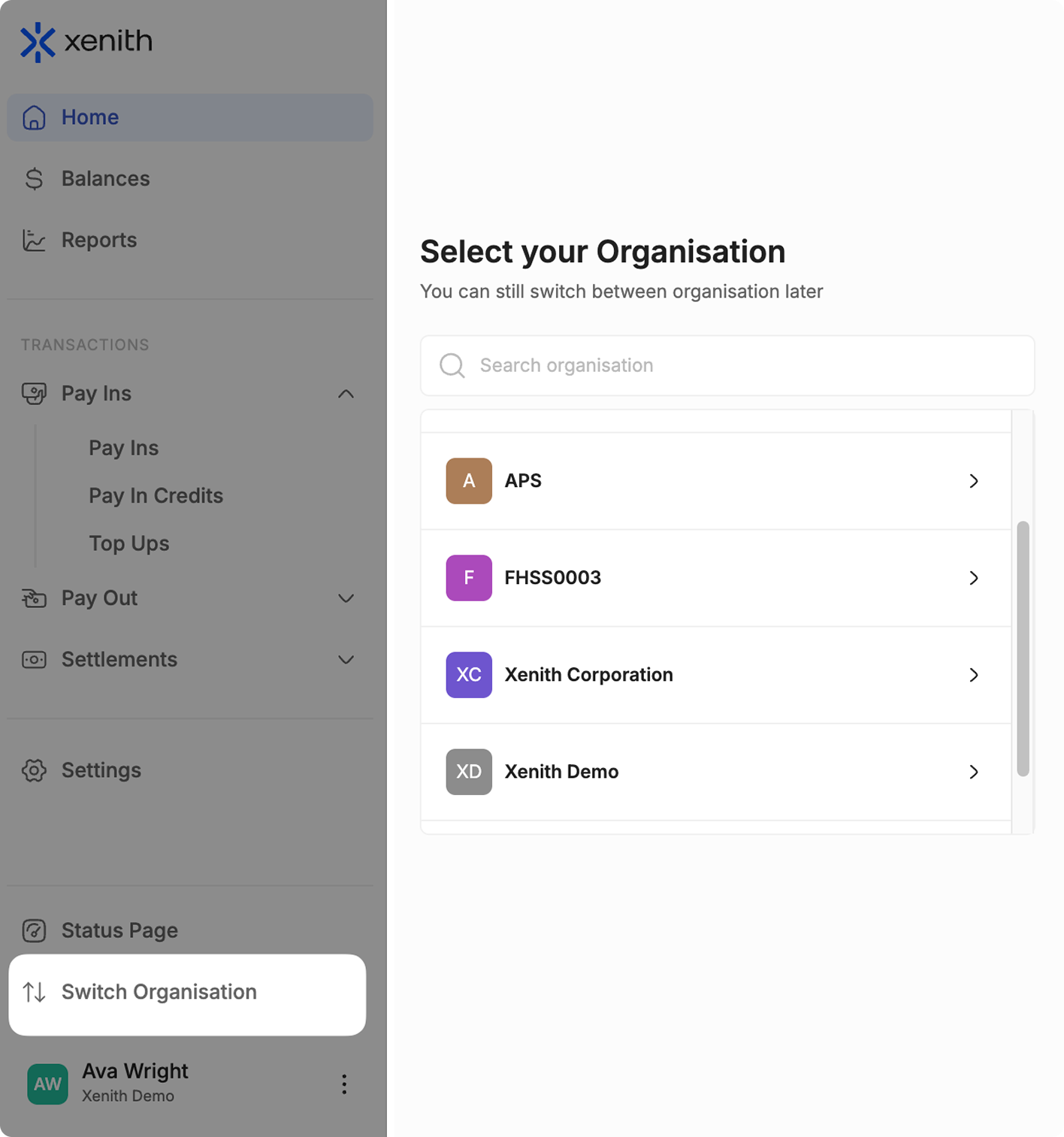
Task: Click Switch Organisation button
Action: pos(187,995)
